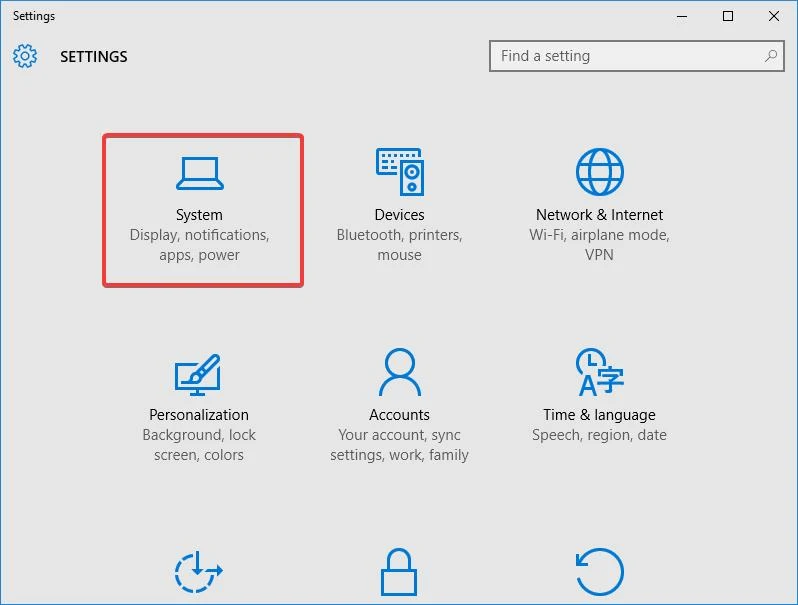Click the Time & language label
798x605 pixels.
(600, 415)
